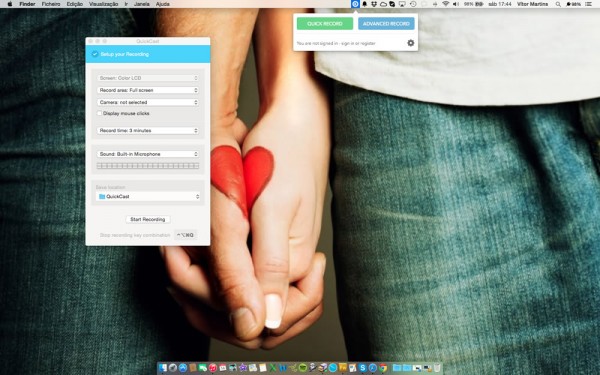This screenshot has width=600, height=375.
Task: Click Vítor Martins user menu
Action: [533, 4]
